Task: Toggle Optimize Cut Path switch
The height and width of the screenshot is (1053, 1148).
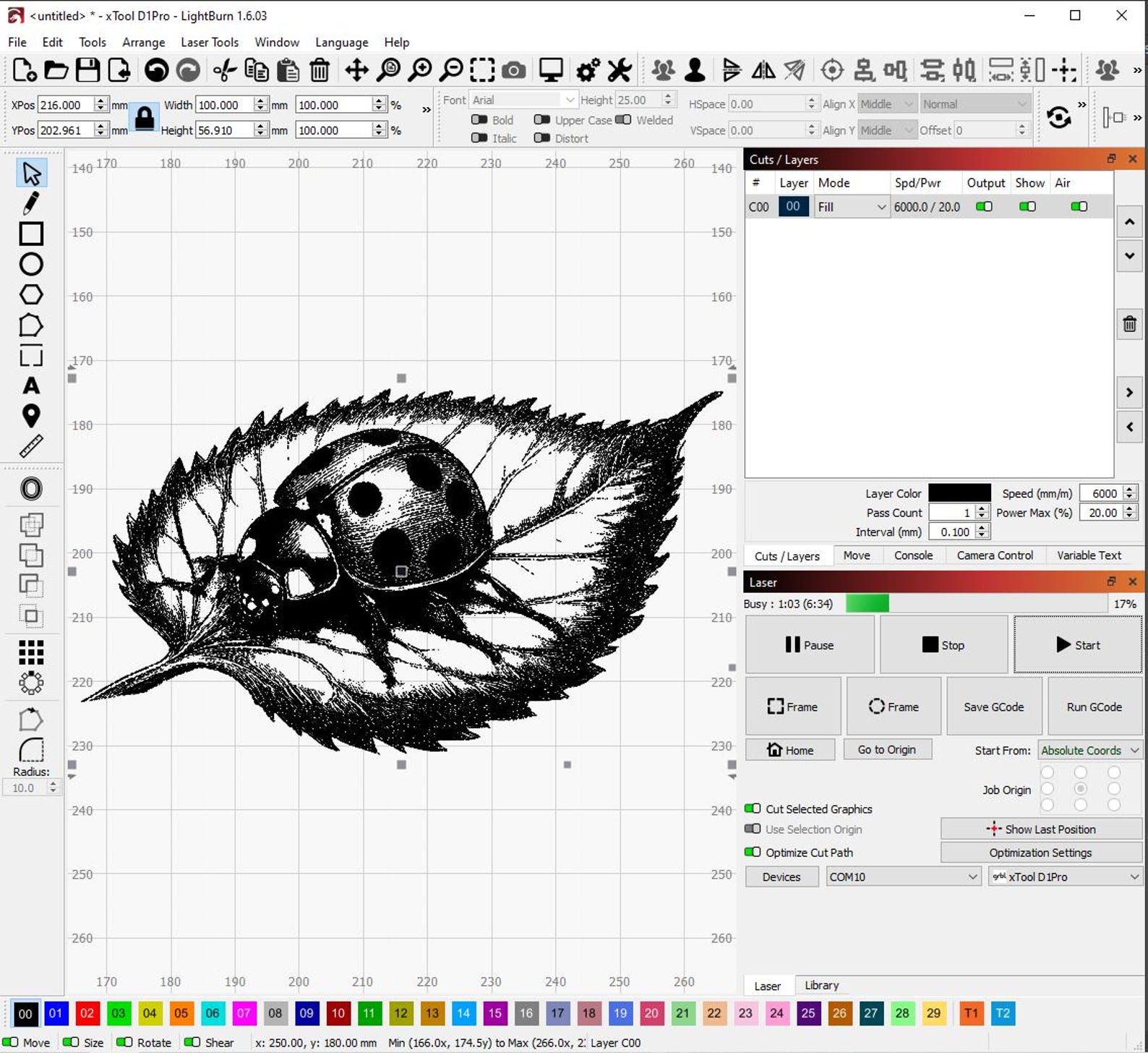Action: click(753, 852)
